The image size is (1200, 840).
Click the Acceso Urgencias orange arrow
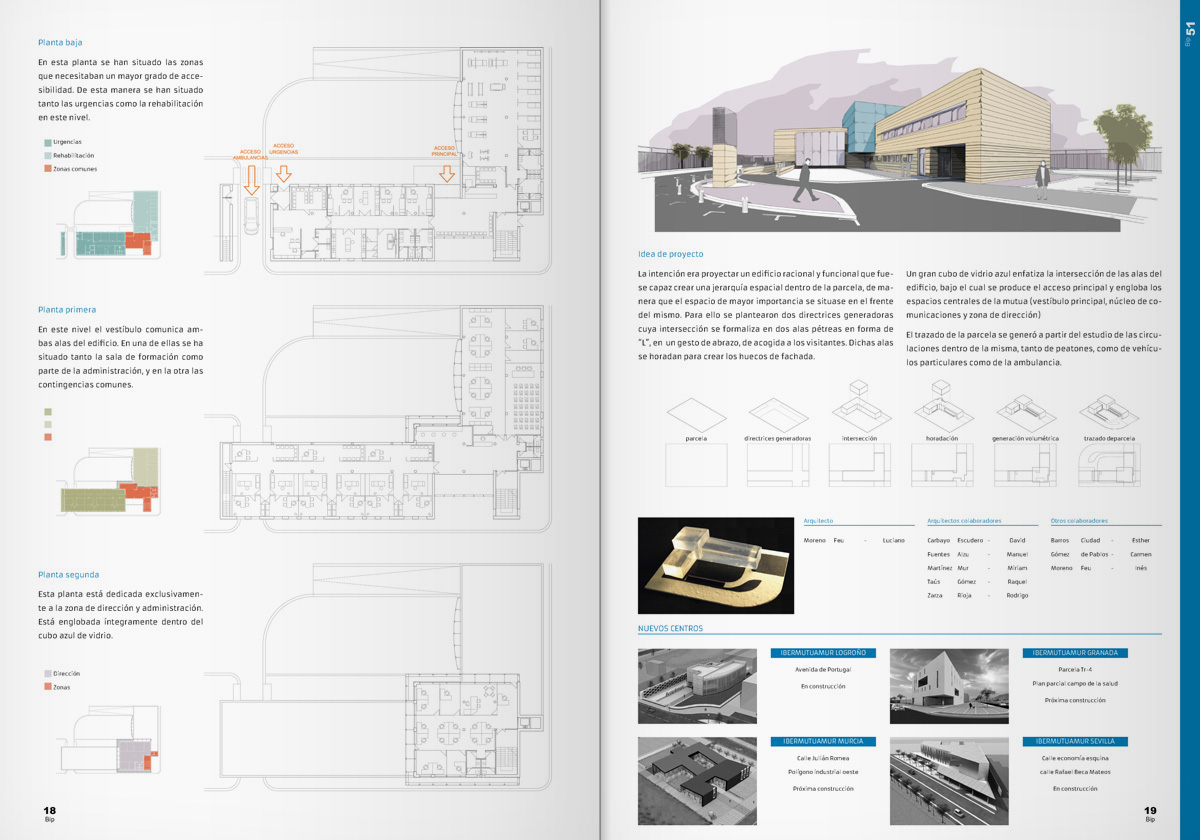(284, 172)
